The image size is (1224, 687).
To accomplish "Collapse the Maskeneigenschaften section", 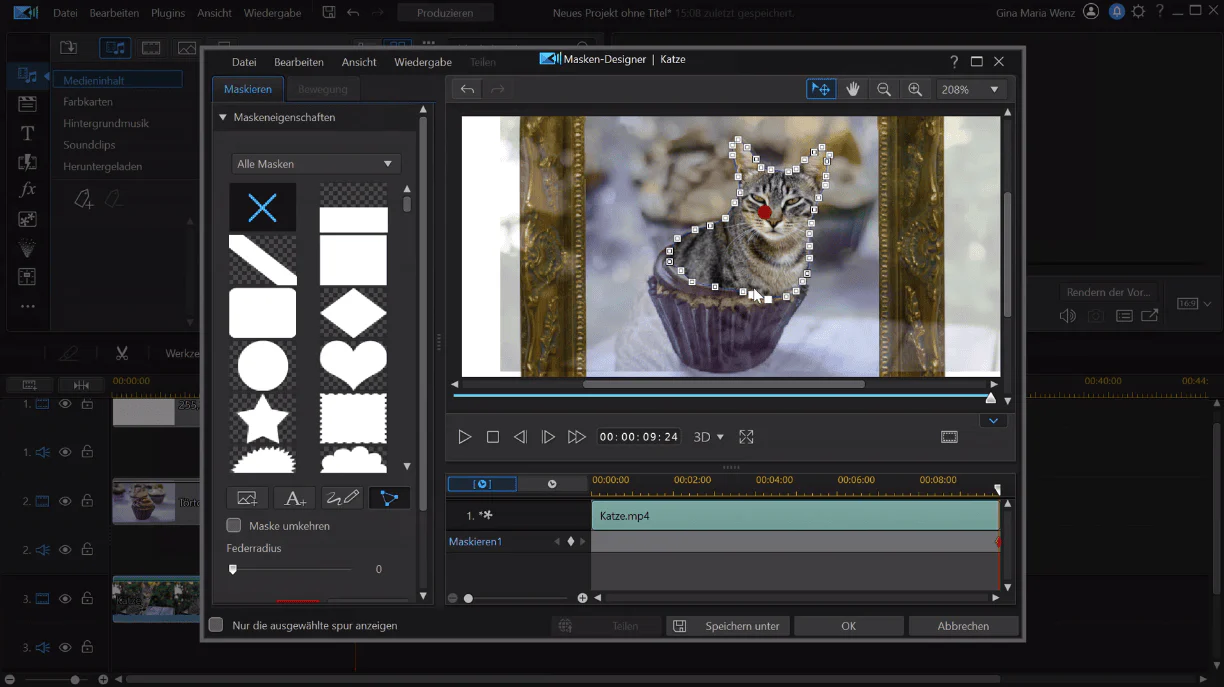I will coord(223,117).
